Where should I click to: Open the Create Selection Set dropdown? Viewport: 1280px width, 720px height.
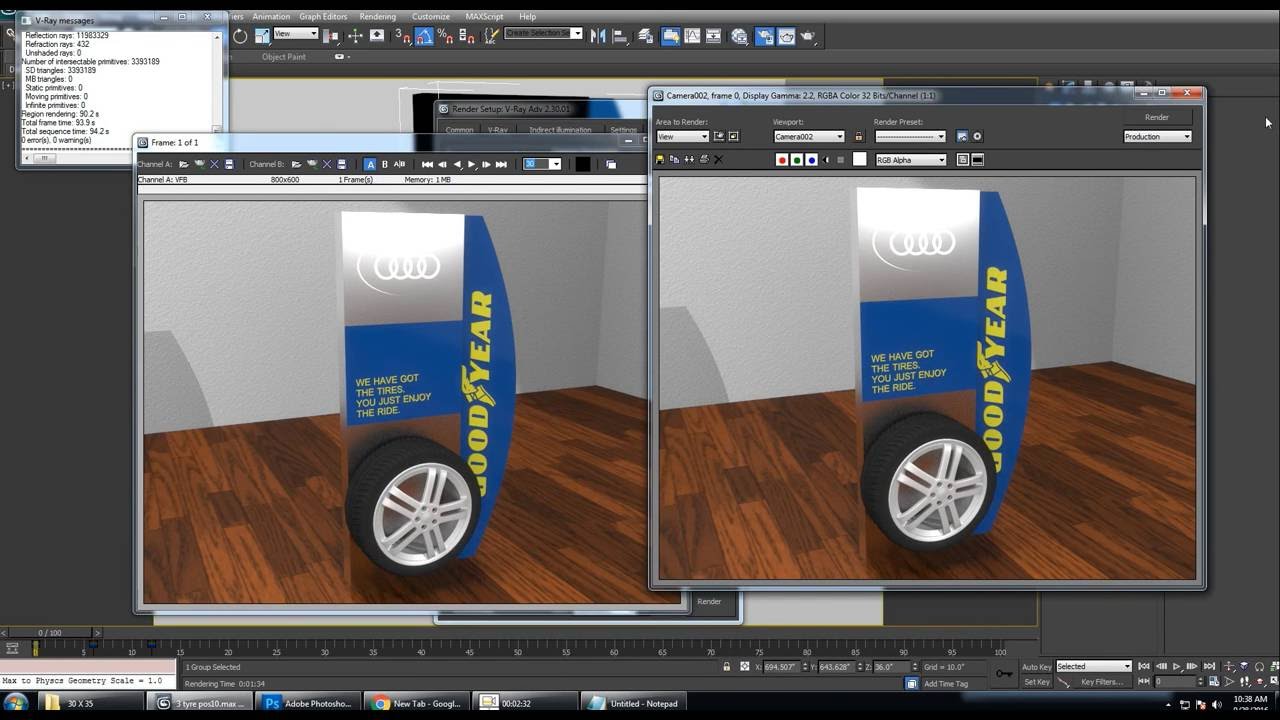click(x=543, y=33)
